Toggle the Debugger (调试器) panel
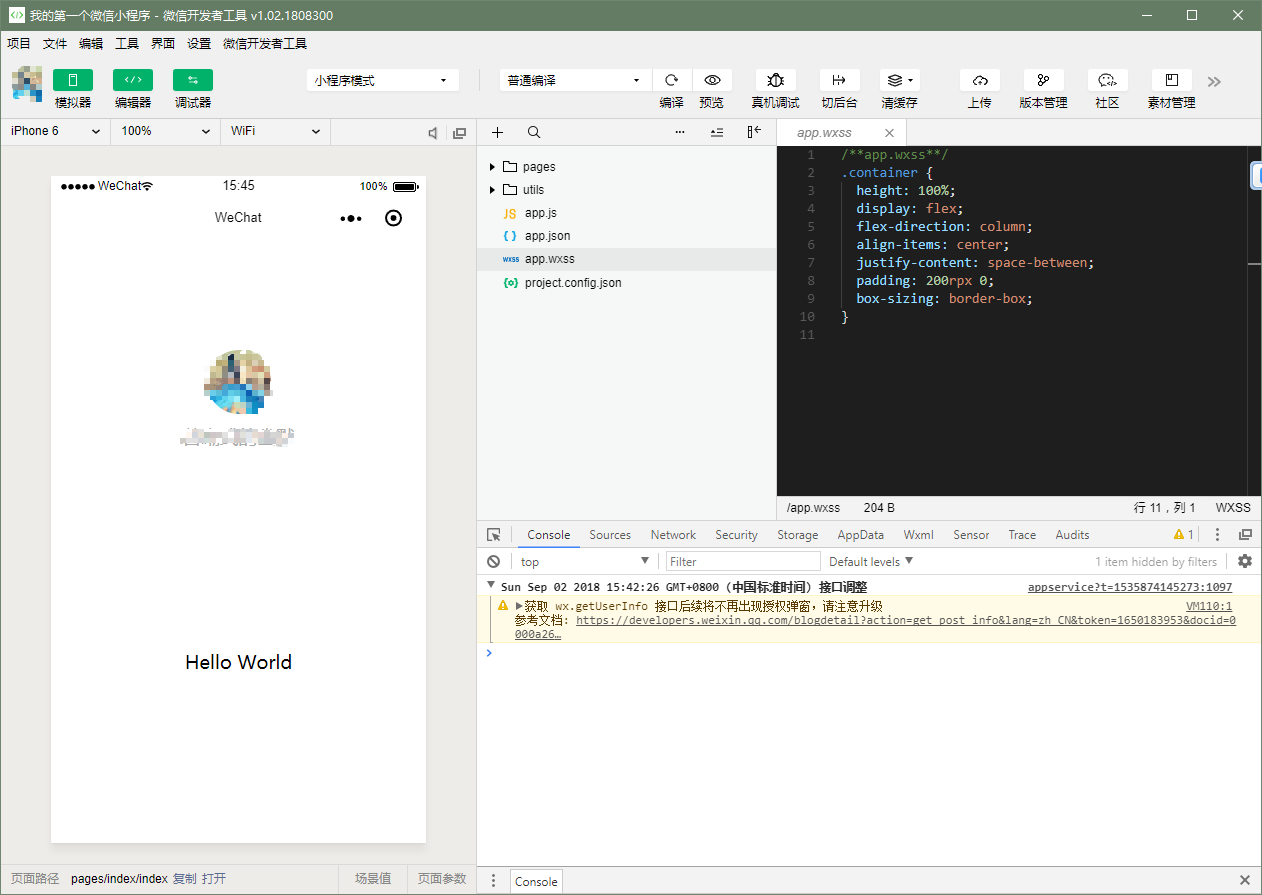The width and height of the screenshot is (1262, 895). [193, 80]
